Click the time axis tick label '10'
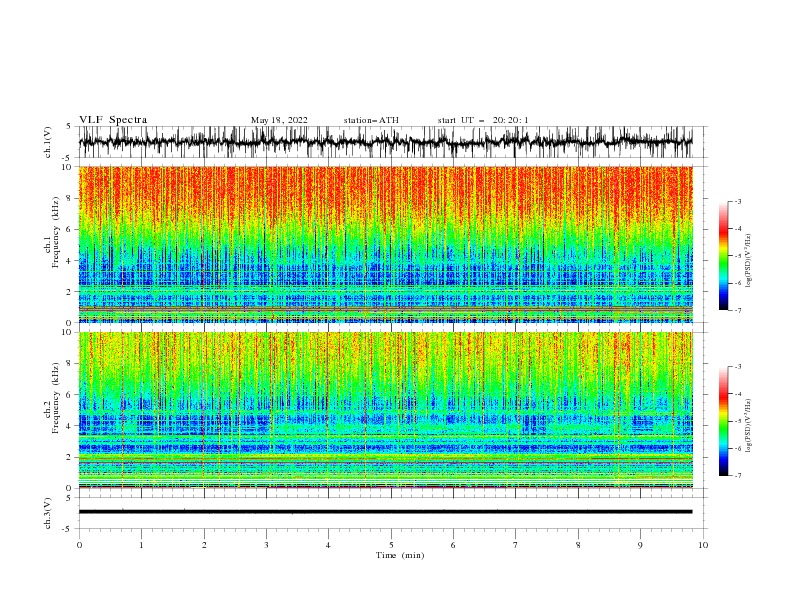The height and width of the screenshot is (612, 792). pos(703,545)
